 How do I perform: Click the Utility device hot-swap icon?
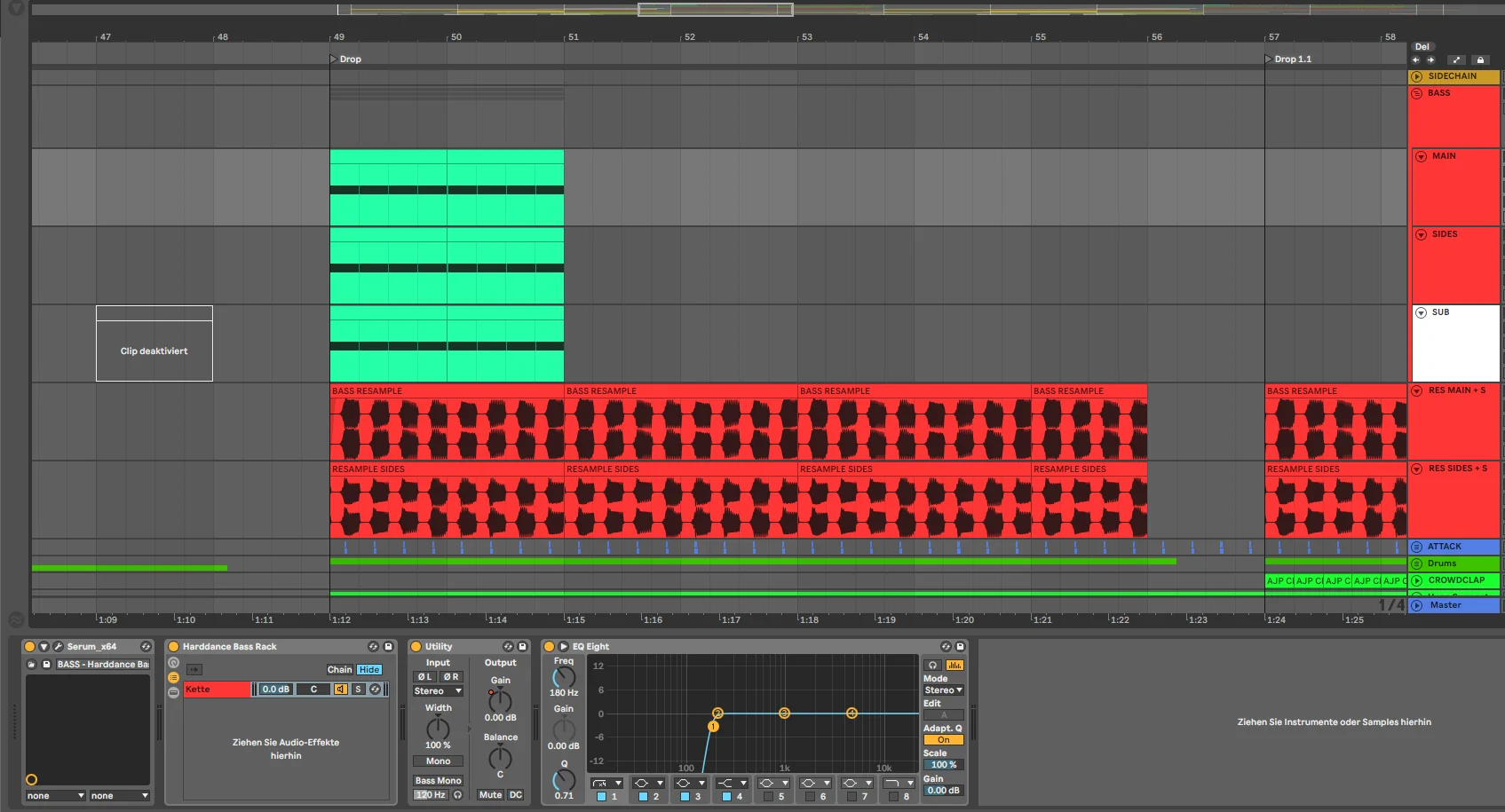pyautogui.click(x=508, y=647)
